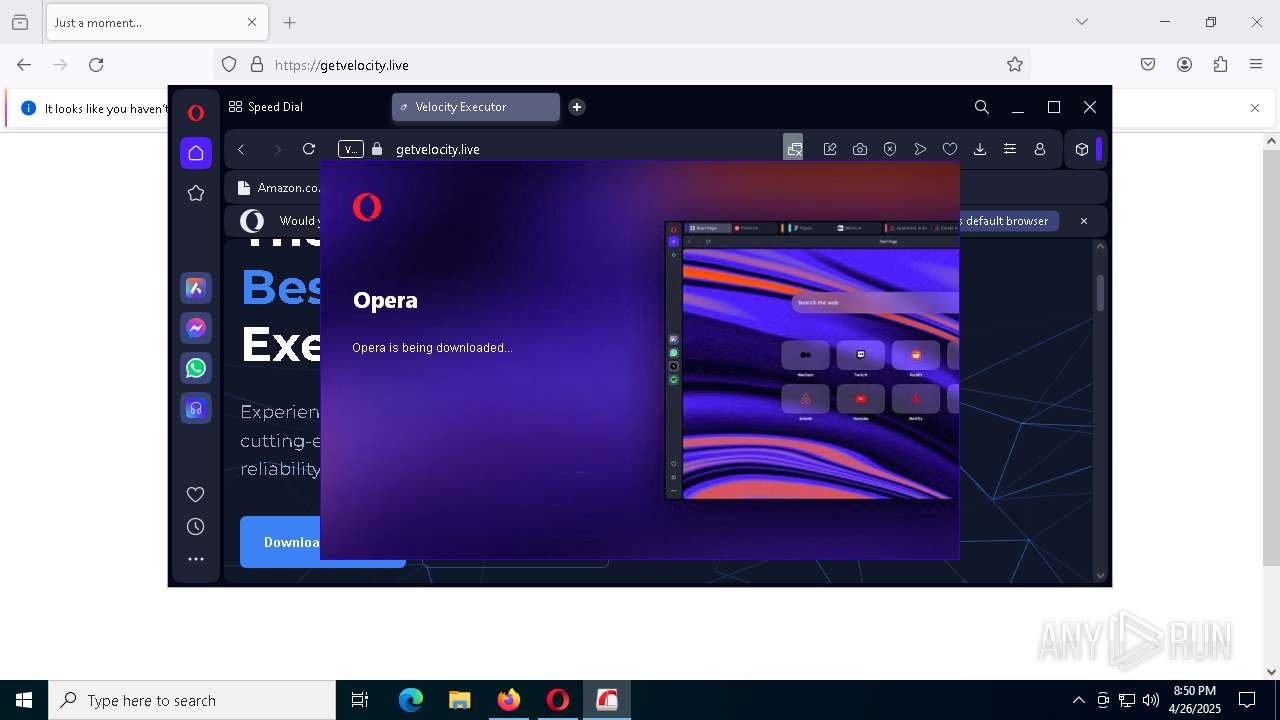Close the 'Just a moment...' Firefox tab

coord(252,22)
